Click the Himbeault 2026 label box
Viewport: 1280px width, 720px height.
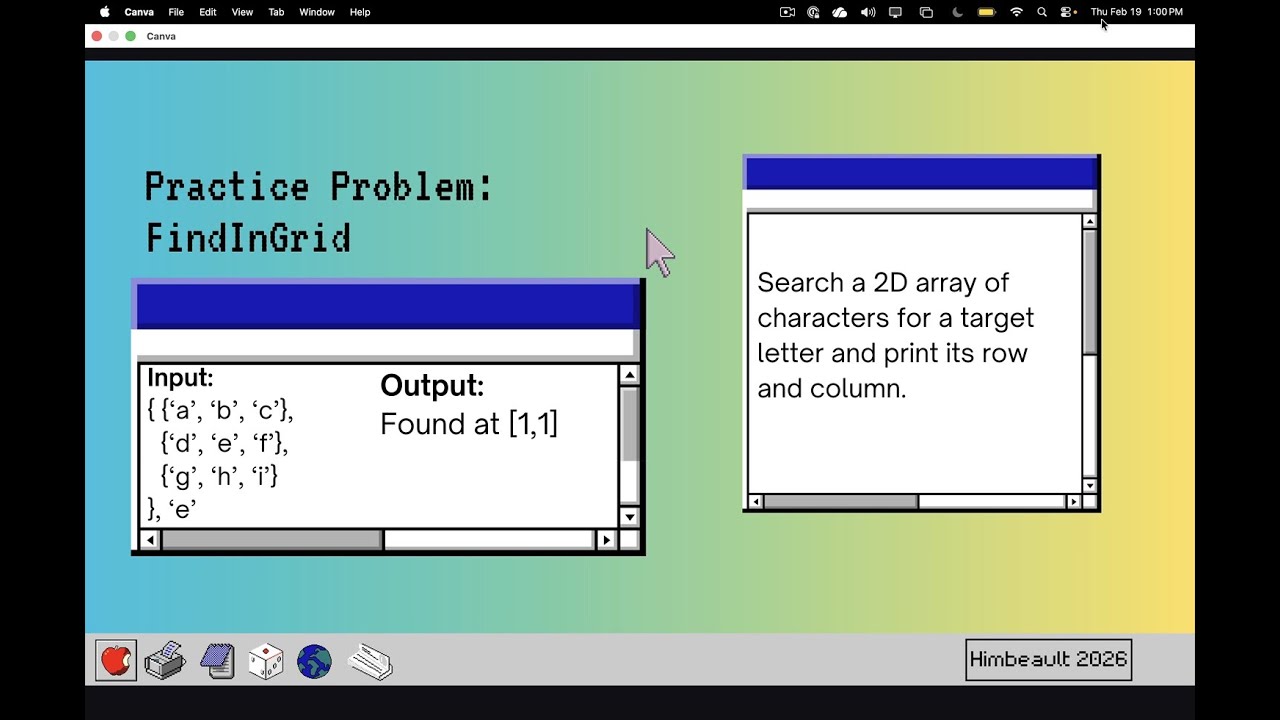[x=1049, y=660]
